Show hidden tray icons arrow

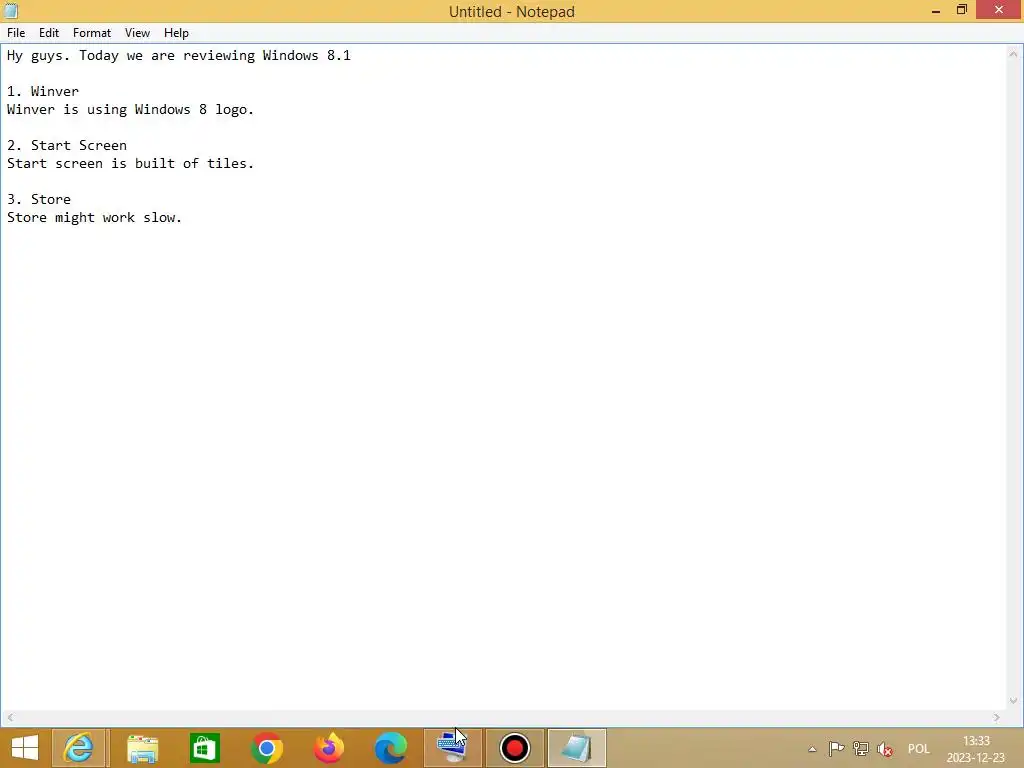click(812, 749)
